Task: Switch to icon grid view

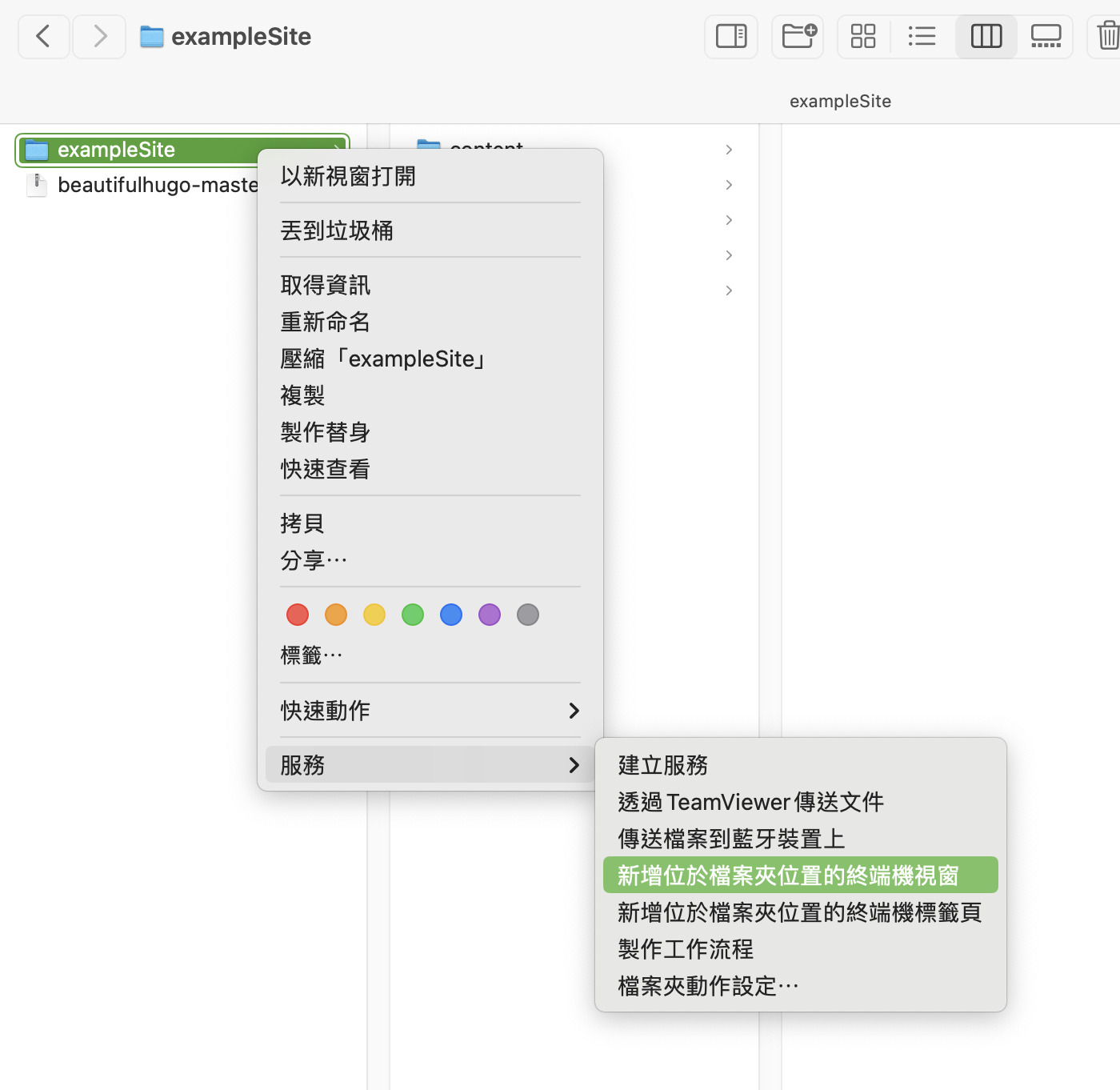Action: tap(863, 36)
